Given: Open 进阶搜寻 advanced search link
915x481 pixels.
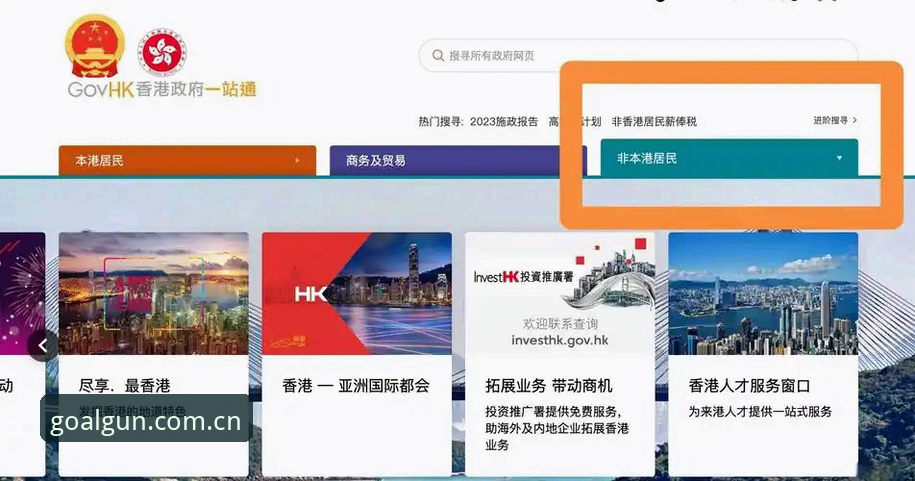Looking at the screenshot, I should click(x=830, y=120).
